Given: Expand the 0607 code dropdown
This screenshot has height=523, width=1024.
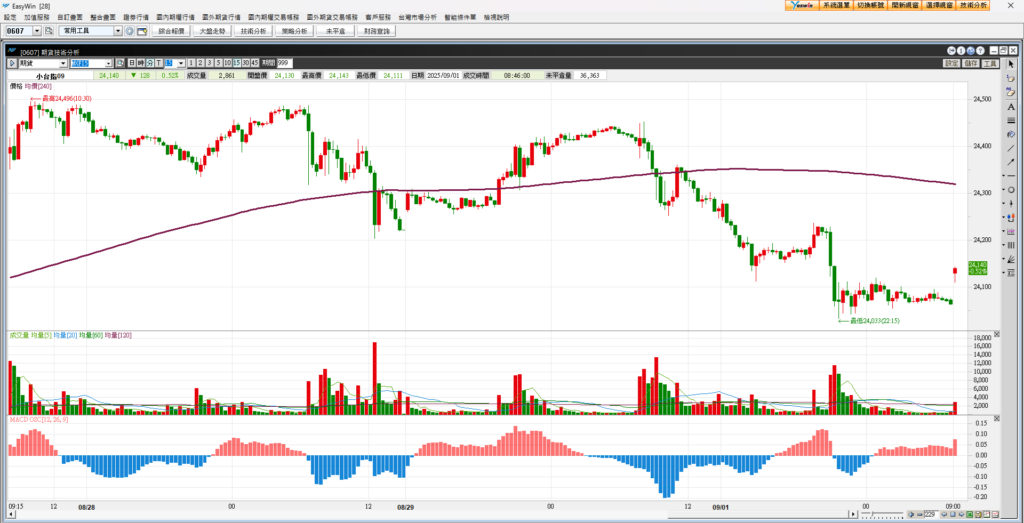Looking at the screenshot, I should pos(35,31).
